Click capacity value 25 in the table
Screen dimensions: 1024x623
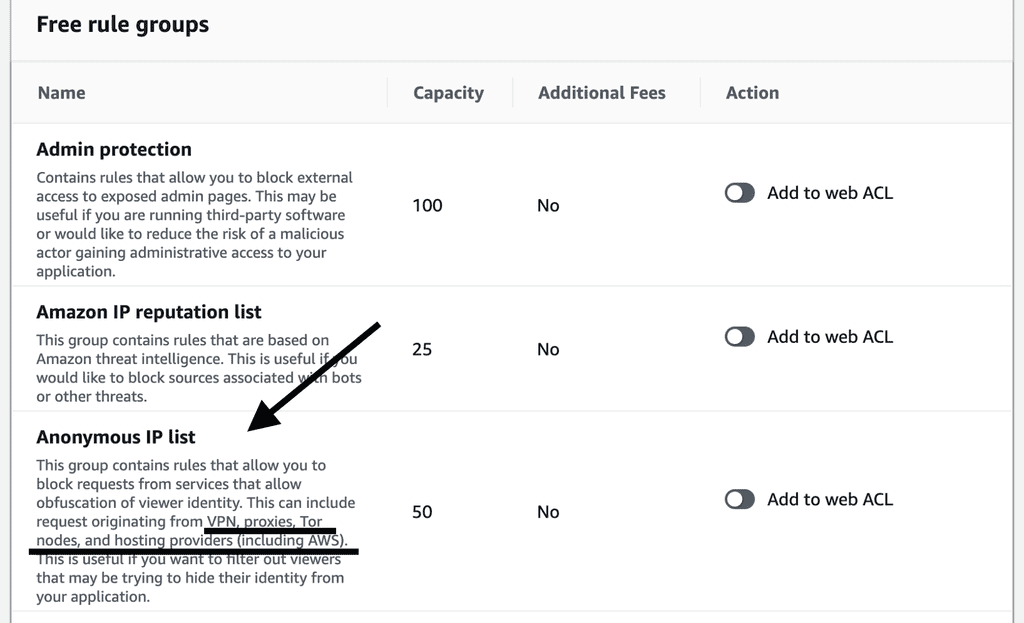point(422,349)
